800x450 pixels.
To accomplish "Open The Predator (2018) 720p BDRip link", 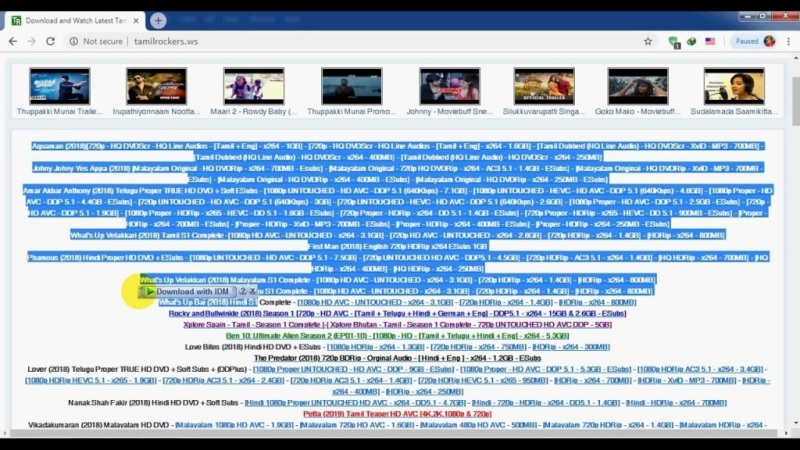I will coord(397,358).
